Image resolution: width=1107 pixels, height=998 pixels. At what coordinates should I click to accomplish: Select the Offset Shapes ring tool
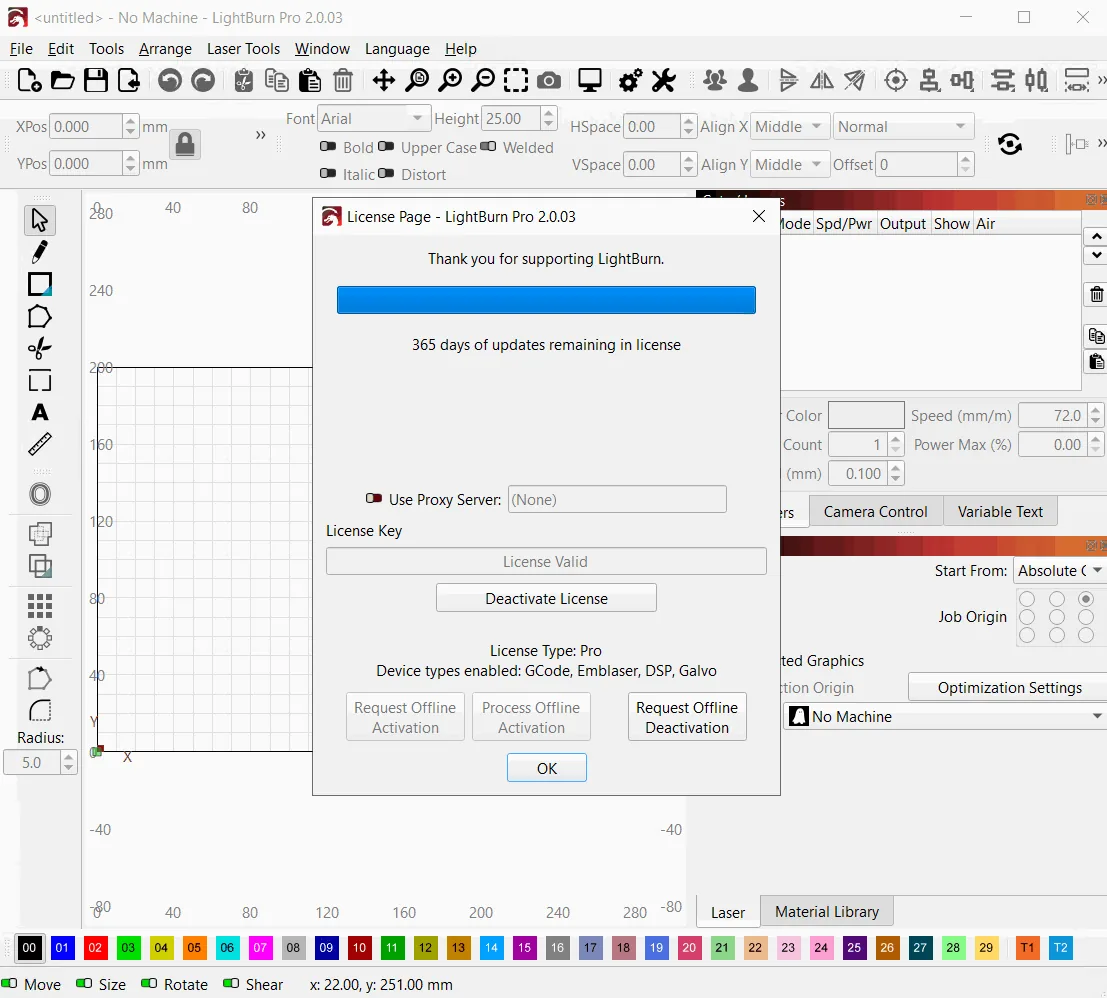click(40, 494)
